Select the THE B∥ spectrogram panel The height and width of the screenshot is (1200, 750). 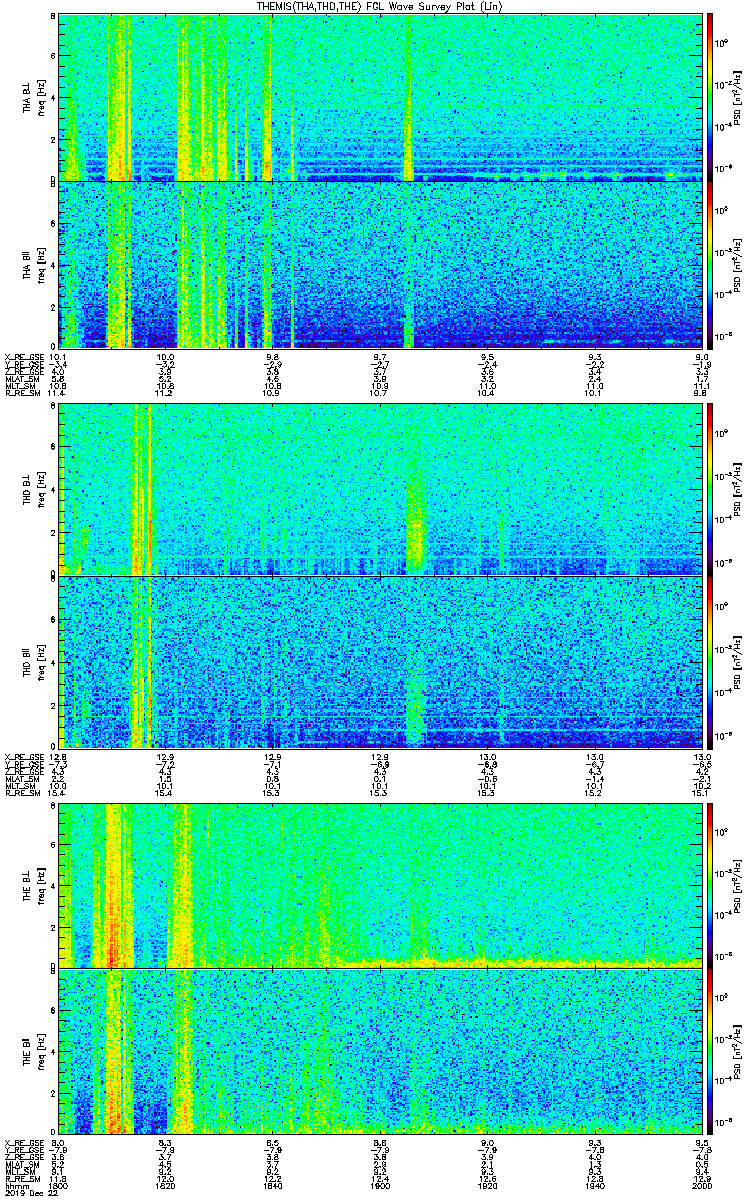click(382, 1050)
